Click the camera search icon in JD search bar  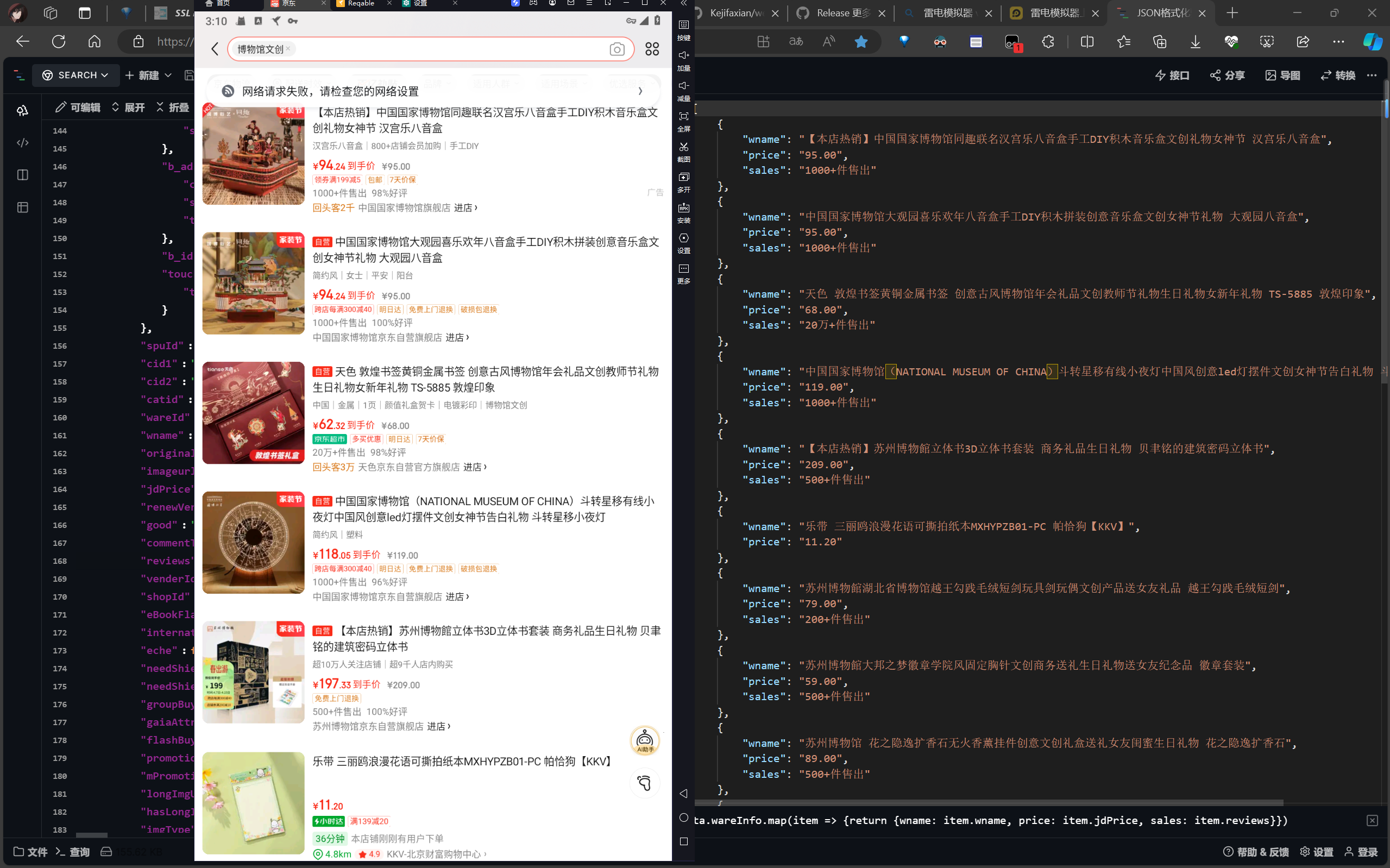(x=617, y=49)
